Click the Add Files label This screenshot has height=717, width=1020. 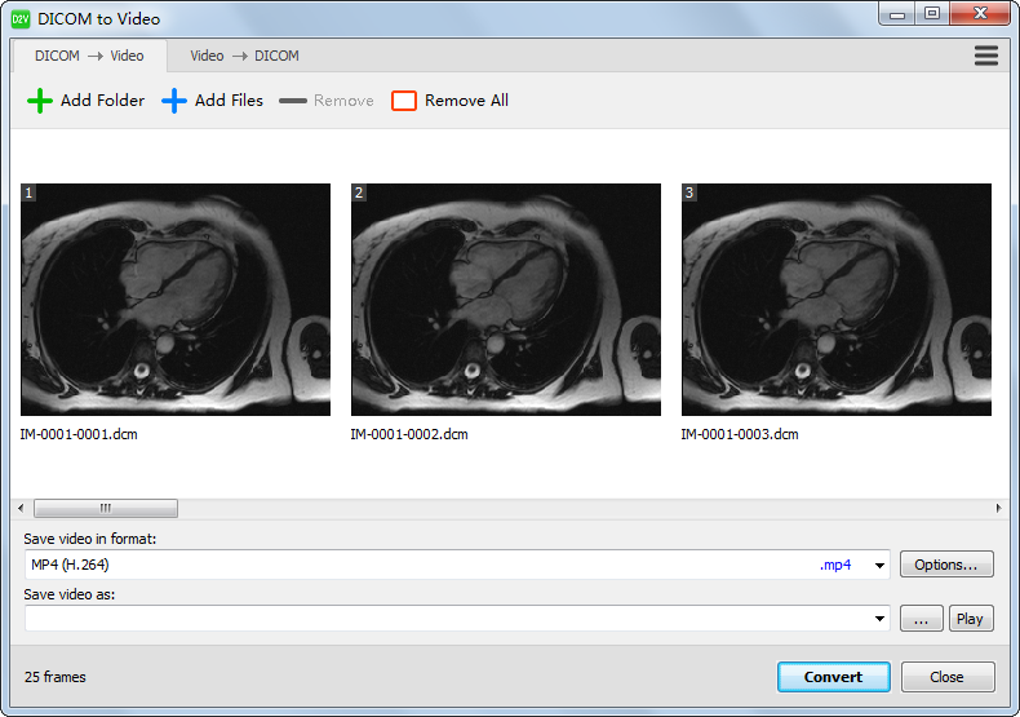click(229, 100)
